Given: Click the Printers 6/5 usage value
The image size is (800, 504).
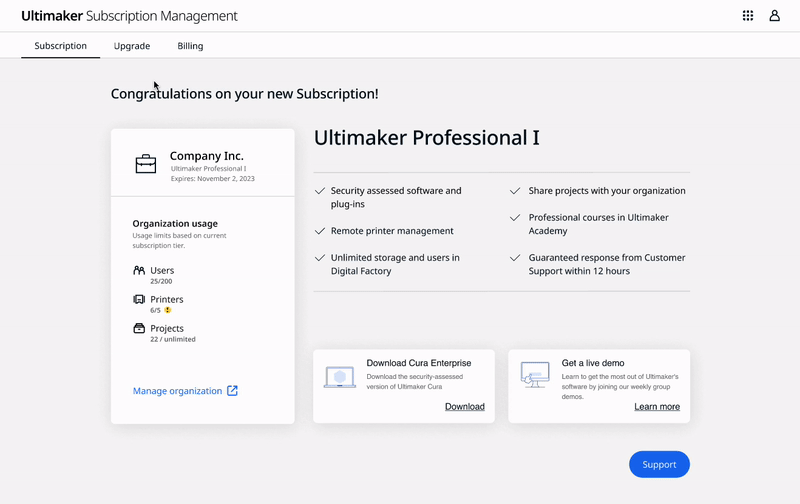Looking at the screenshot, I should click(155, 310).
